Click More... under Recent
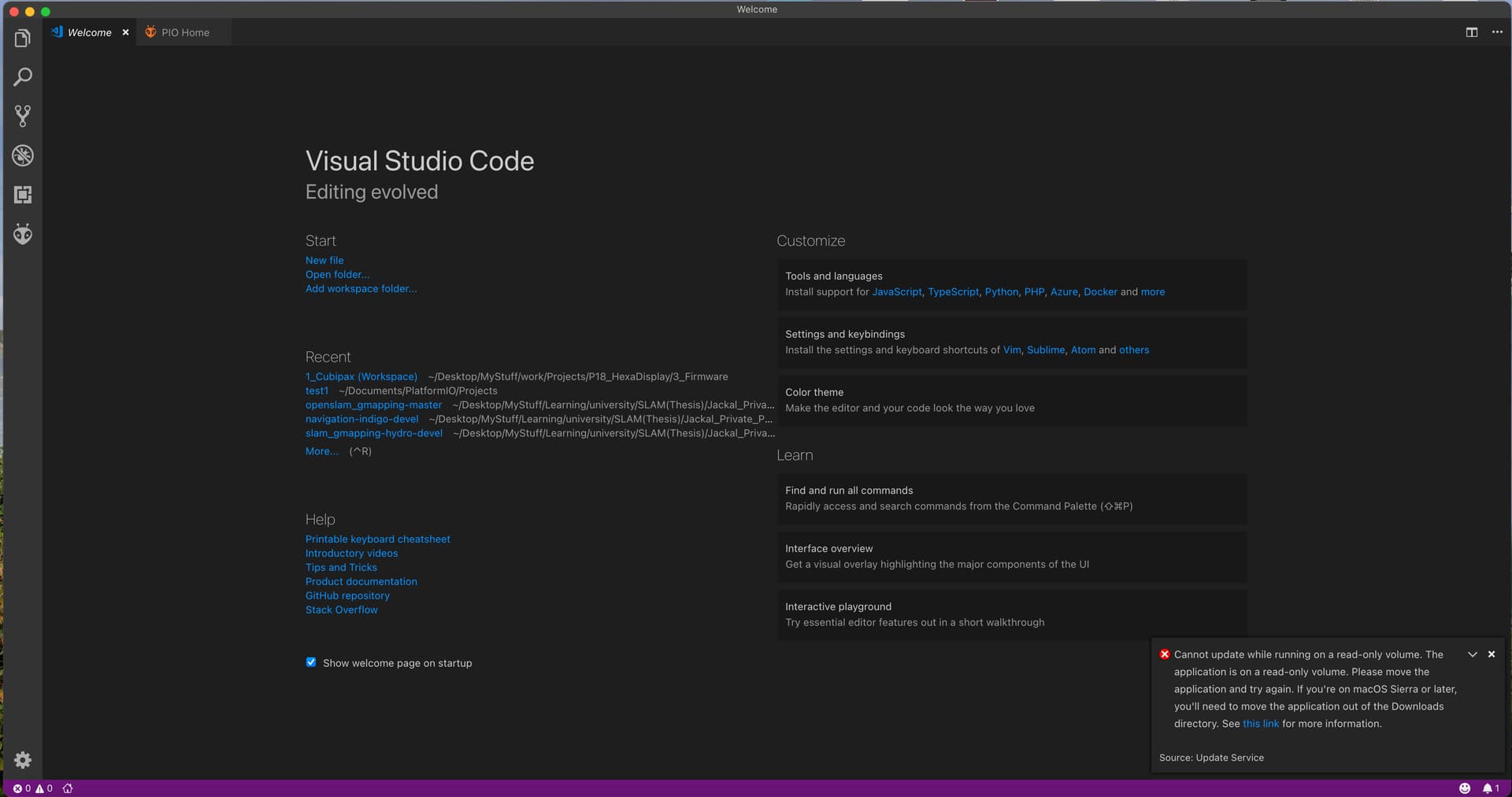This screenshot has height=797, width=1512. [321, 451]
